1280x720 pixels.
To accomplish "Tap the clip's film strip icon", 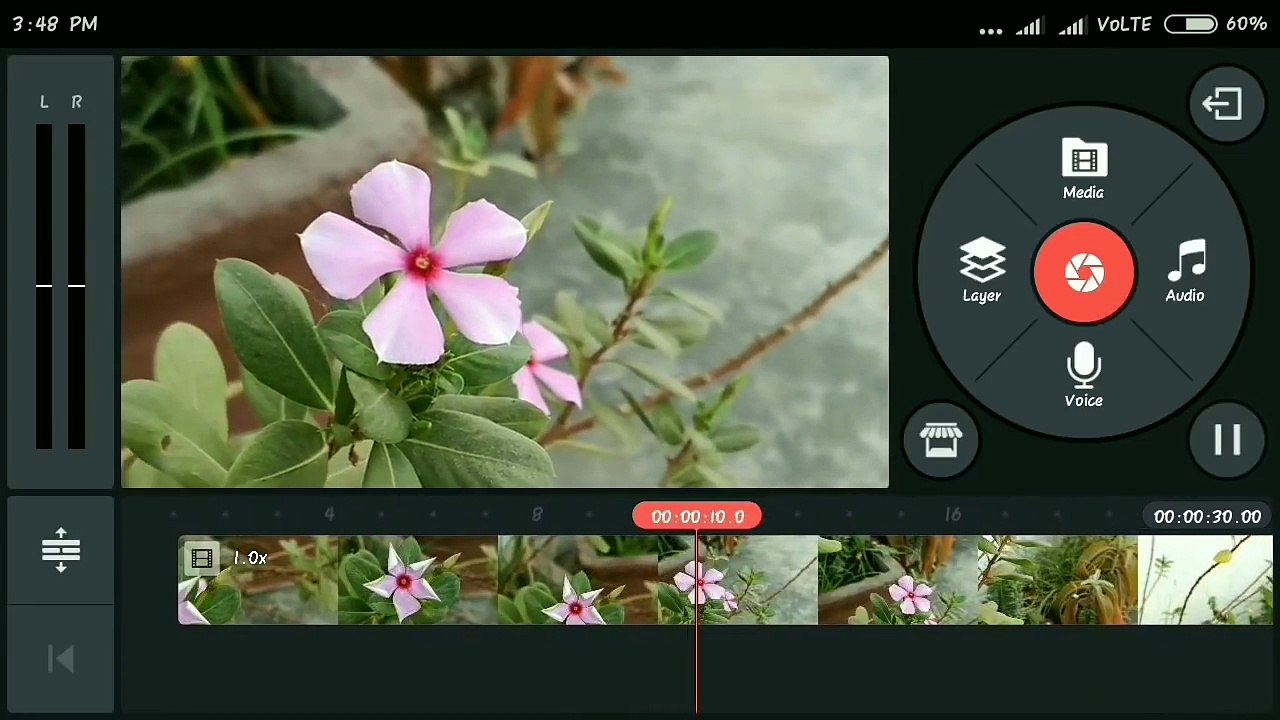I will 202,559.
